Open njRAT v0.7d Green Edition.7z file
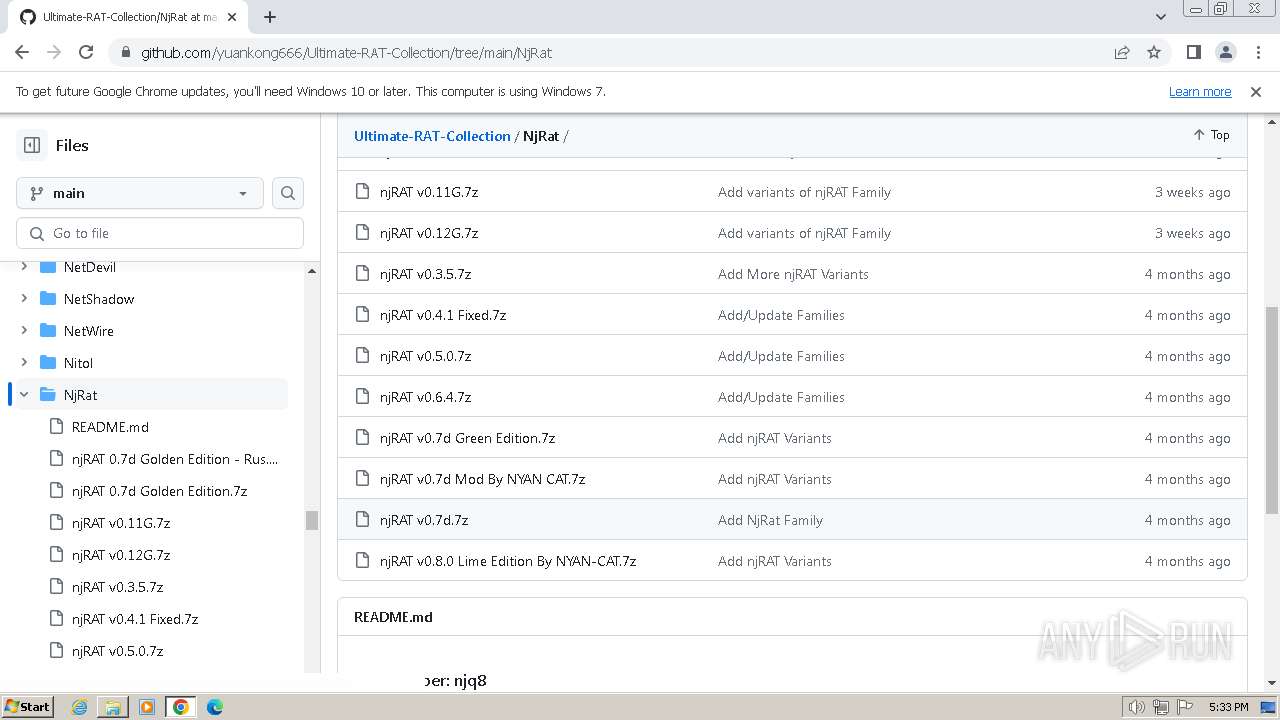This screenshot has height=720, width=1280. pos(467,438)
